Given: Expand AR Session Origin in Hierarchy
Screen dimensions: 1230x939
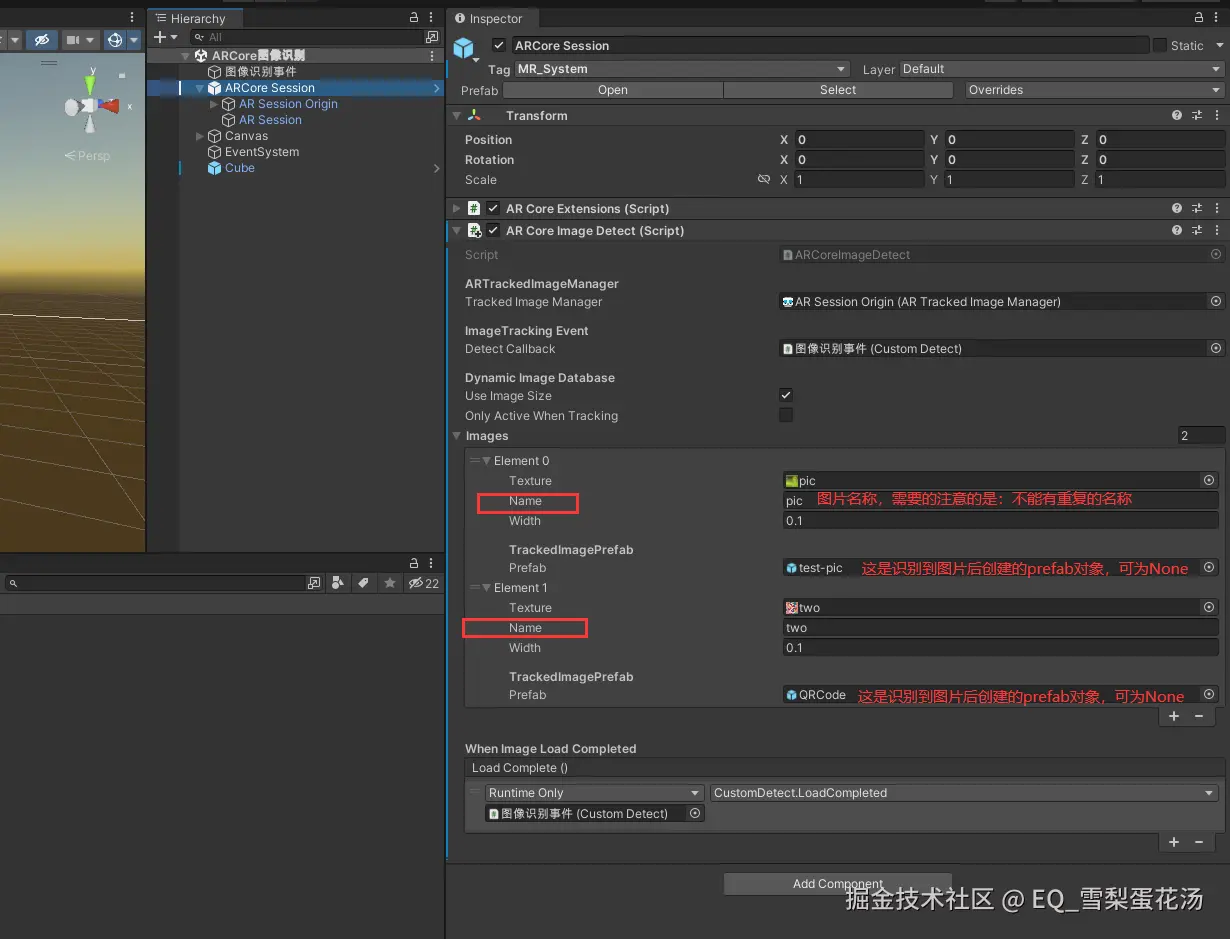Looking at the screenshot, I should coord(214,104).
